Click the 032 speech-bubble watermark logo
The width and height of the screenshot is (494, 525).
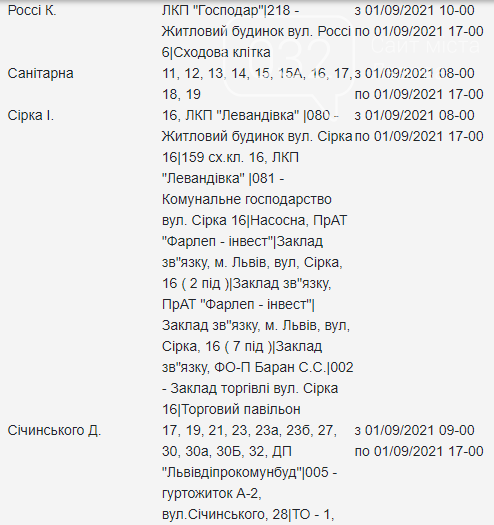click(289, 64)
